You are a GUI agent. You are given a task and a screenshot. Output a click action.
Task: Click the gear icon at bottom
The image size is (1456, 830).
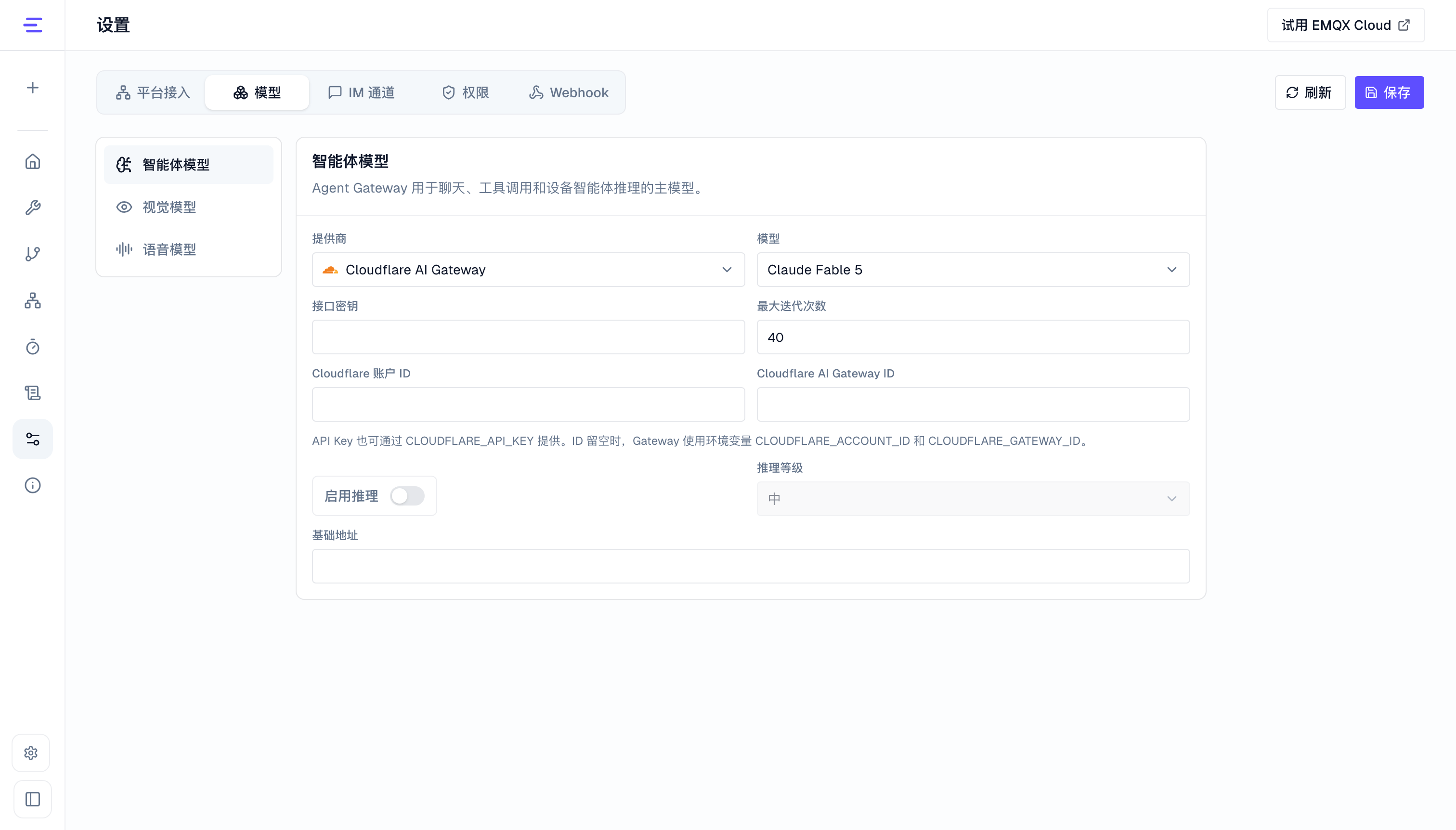(31, 753)
